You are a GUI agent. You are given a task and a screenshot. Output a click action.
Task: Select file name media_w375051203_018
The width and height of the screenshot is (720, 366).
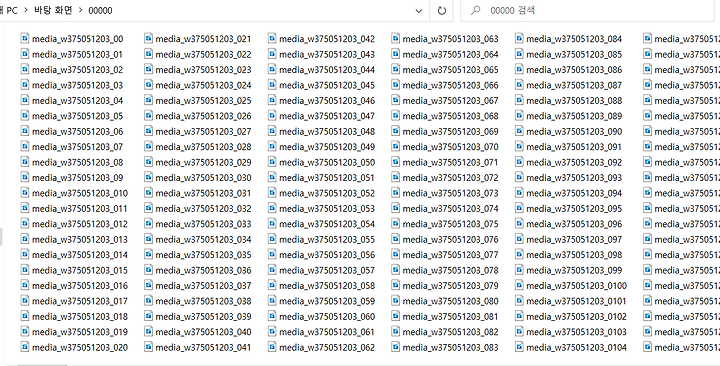[80, 317]
